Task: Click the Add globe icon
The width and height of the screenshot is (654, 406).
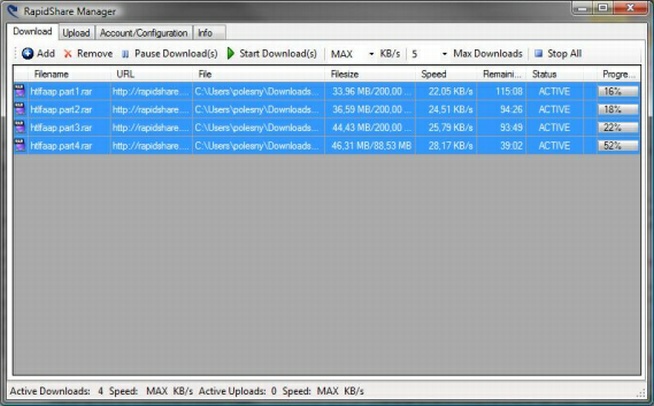Action: pos(28,53)
